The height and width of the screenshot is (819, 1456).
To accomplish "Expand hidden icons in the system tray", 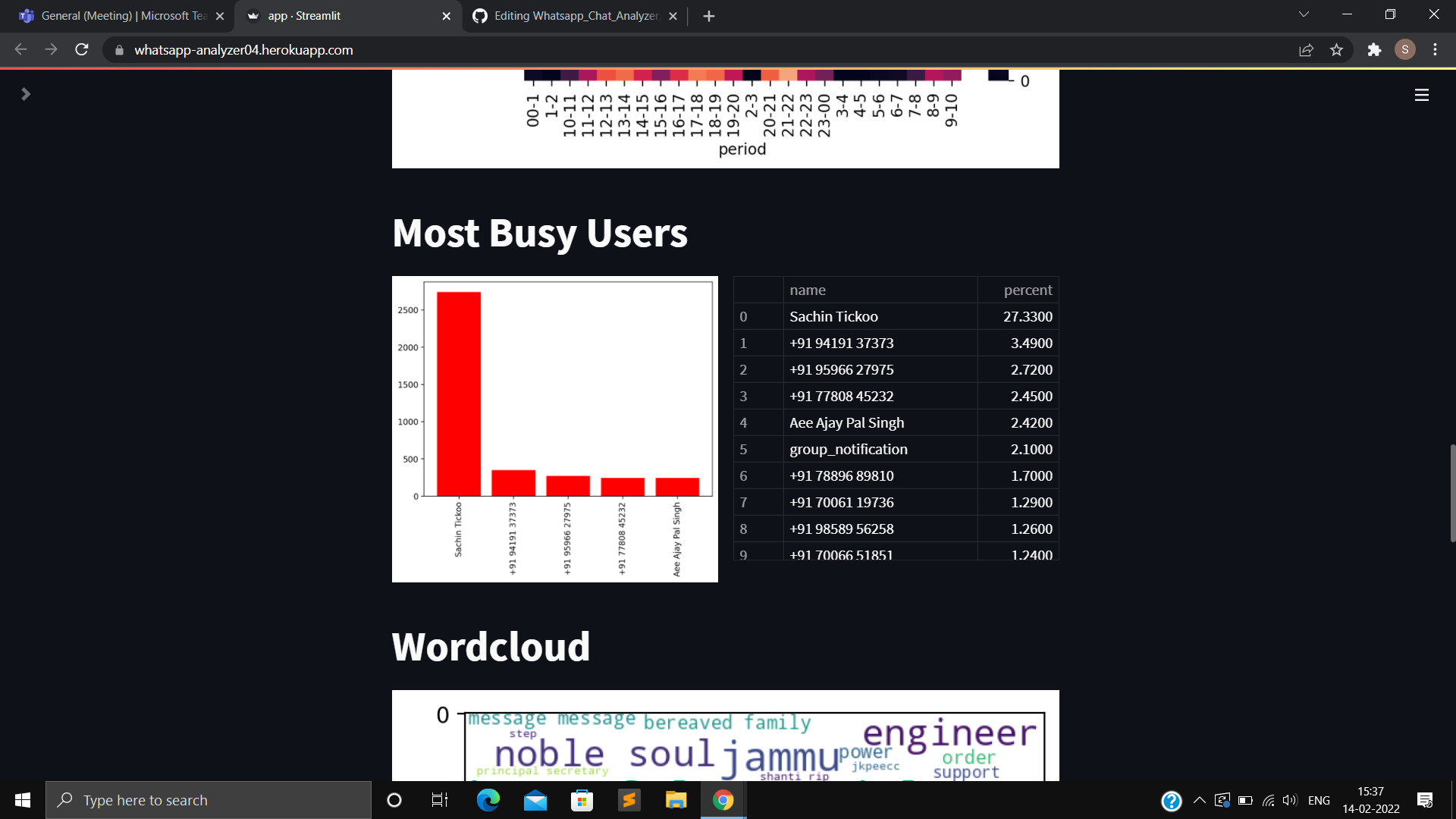I will click(x=1199, y=800).
